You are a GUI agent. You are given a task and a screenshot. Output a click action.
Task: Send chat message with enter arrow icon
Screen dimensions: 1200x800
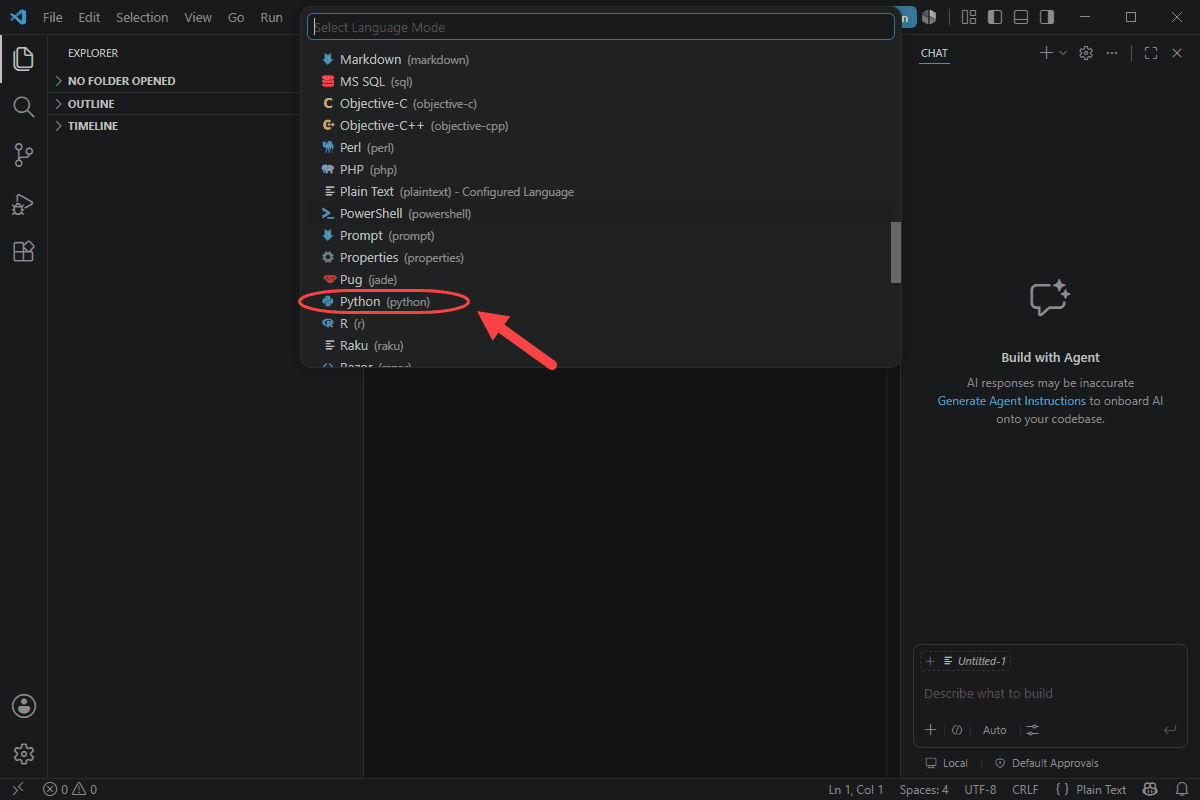point(1169,730)
